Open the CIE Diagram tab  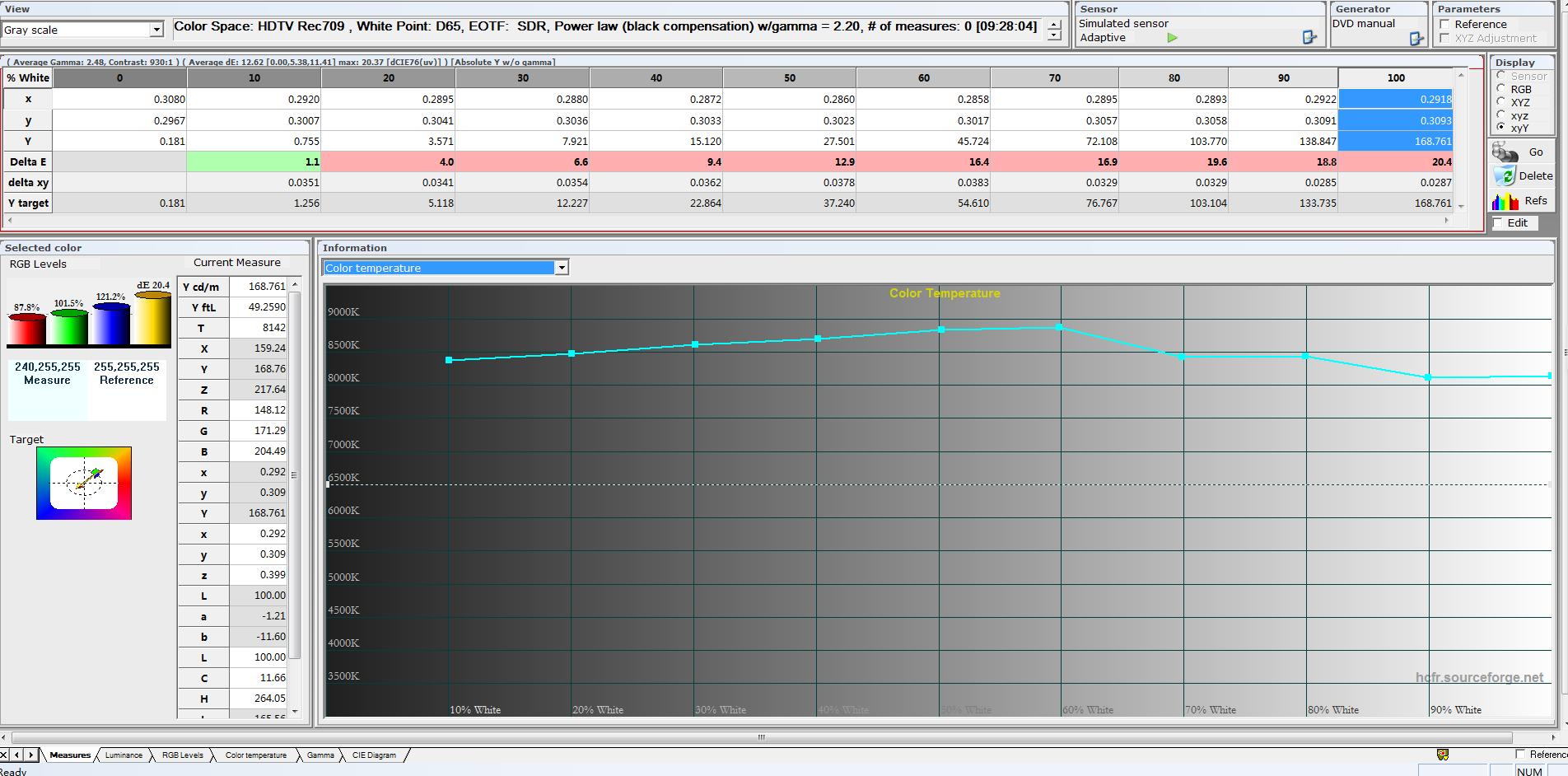click(x=374, y=755)
